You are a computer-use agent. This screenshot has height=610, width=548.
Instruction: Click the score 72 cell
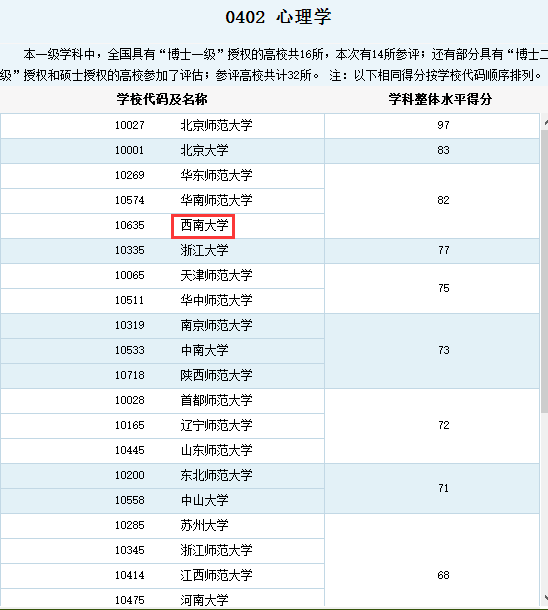(x=432, y=426)
